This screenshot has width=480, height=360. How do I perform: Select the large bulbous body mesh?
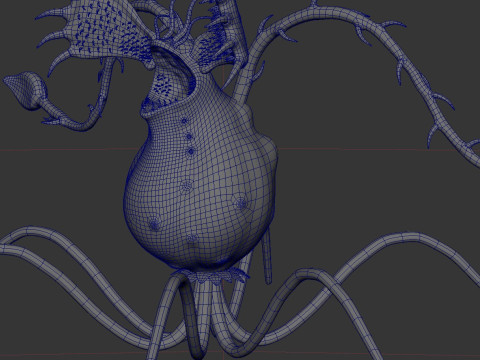click(x=200, y=187)
